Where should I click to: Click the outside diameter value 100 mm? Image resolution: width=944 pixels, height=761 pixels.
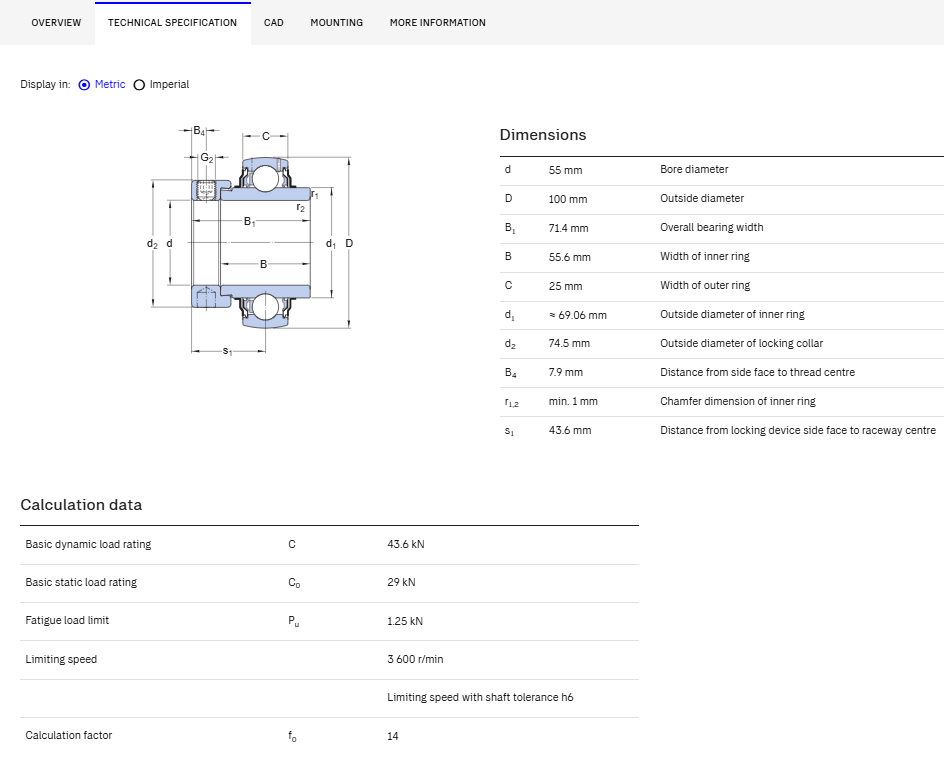tap(568, 199)
